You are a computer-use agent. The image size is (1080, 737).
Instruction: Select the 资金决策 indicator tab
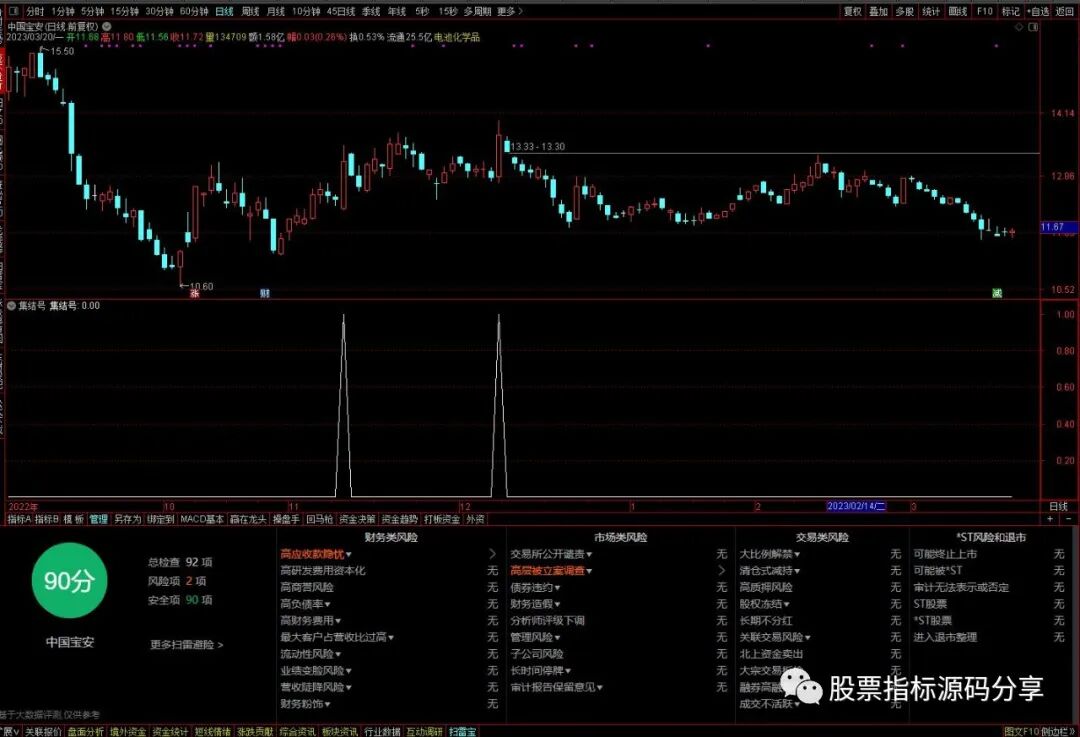tap(357, 519)
